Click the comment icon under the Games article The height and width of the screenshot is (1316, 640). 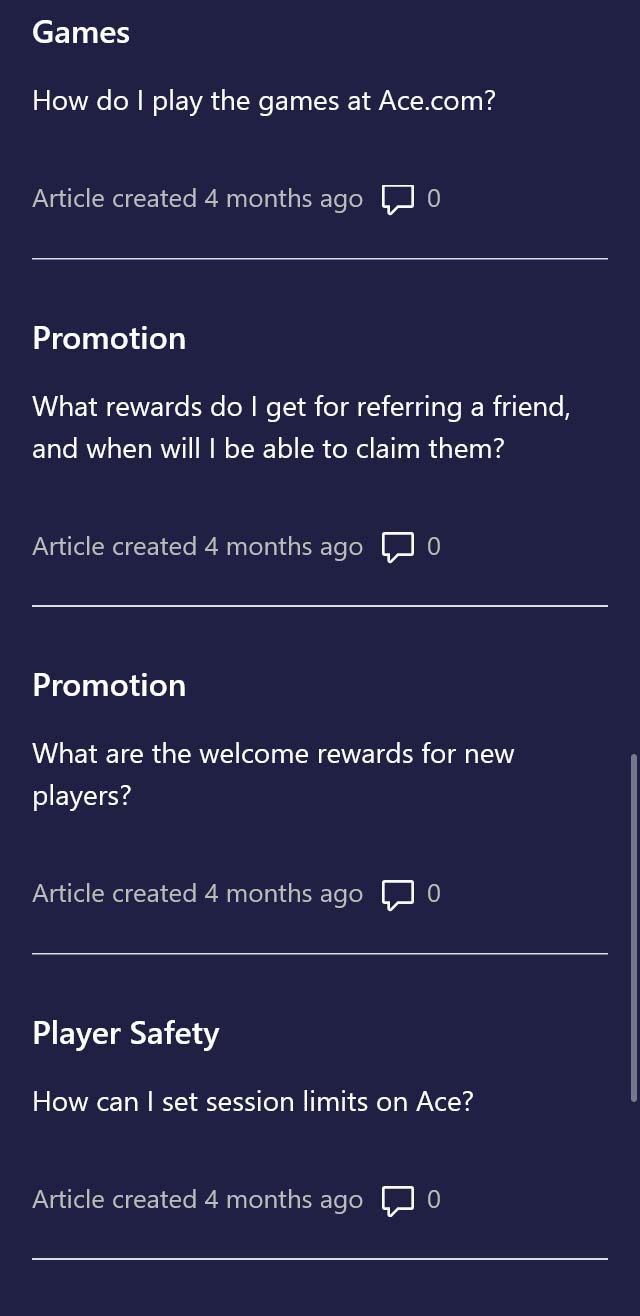[x=397, y=200]
